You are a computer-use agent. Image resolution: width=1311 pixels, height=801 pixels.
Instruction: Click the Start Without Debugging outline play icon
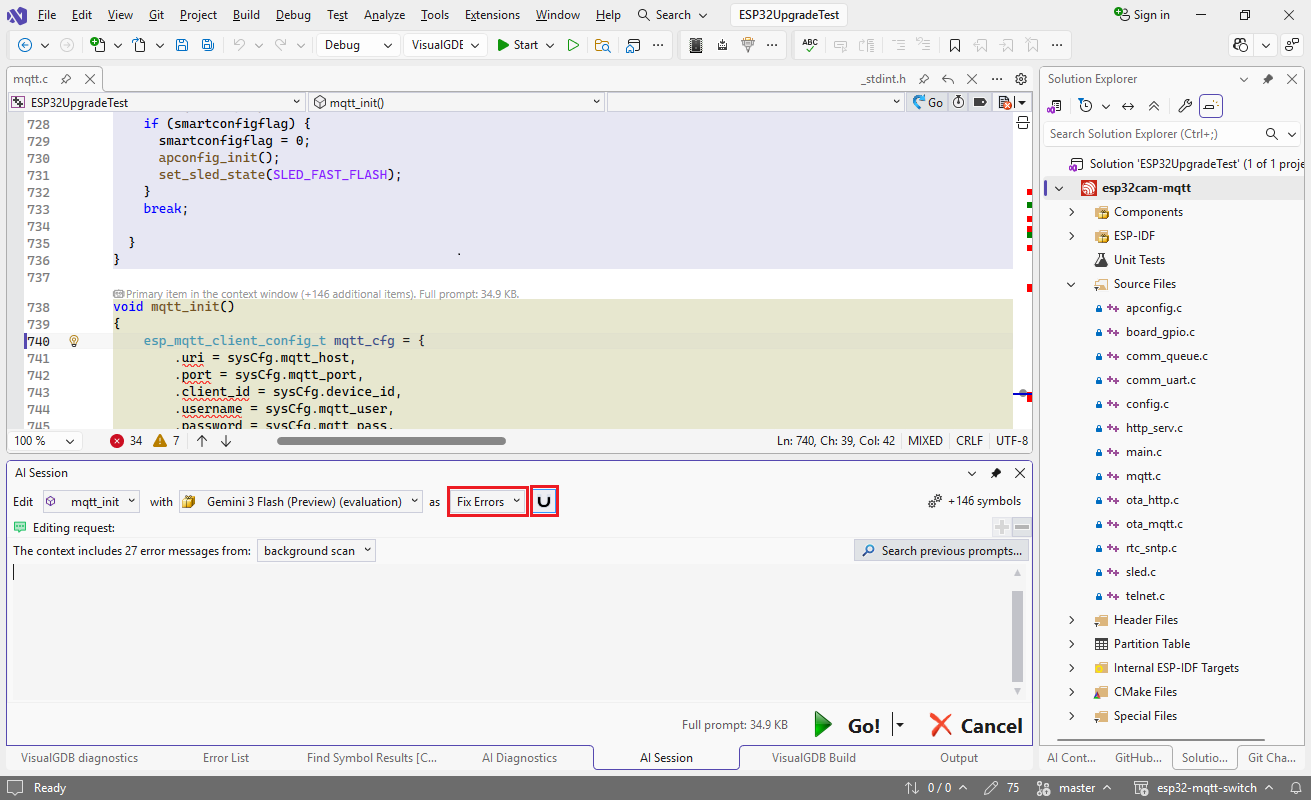[x=573, y=45]
